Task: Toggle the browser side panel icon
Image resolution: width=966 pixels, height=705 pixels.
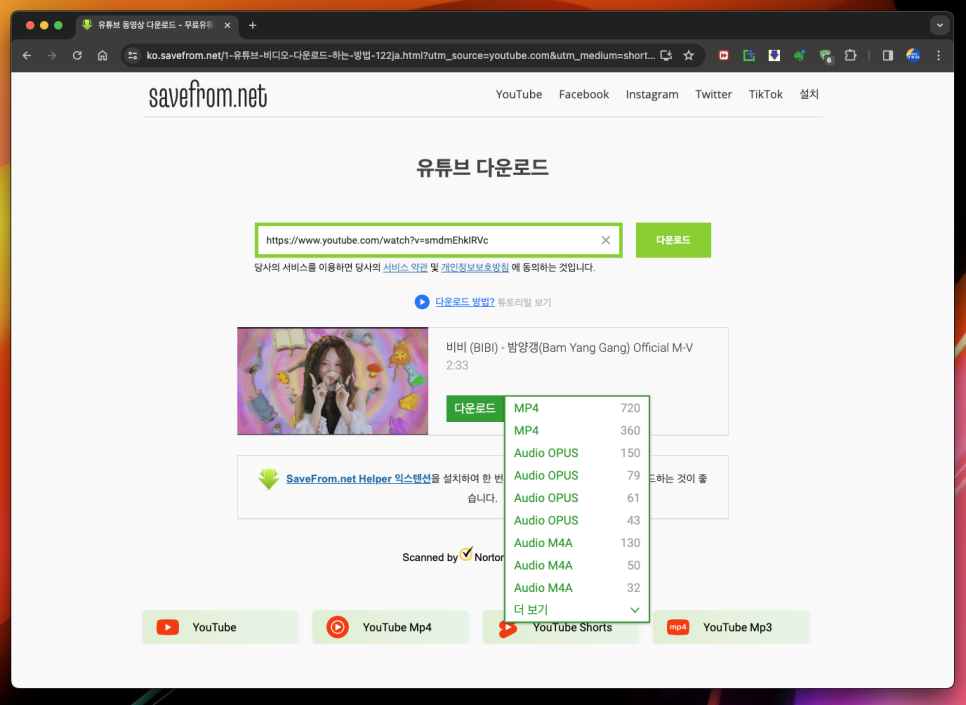Action: point(888,55)
